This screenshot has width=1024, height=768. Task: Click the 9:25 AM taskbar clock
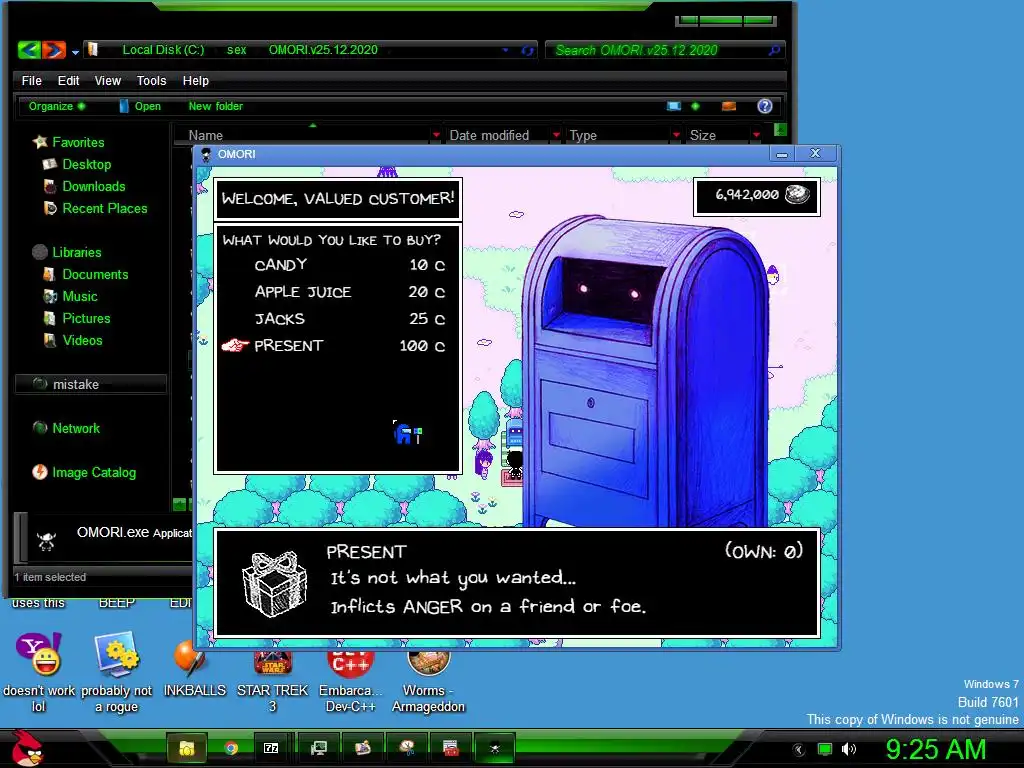(935, 749)
